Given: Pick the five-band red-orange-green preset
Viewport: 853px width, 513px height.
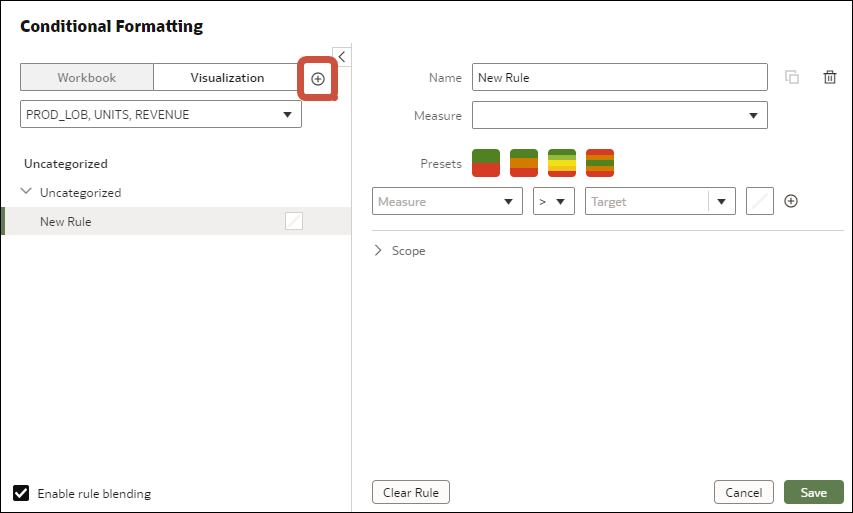Looking at the screenshot, I should [600, 163].
